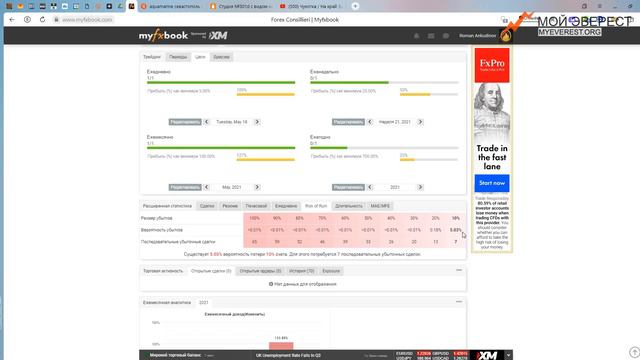Screen dimensions: 640x360
Task: Open a new browser tab with plus
Action: [x=355, y=6]
